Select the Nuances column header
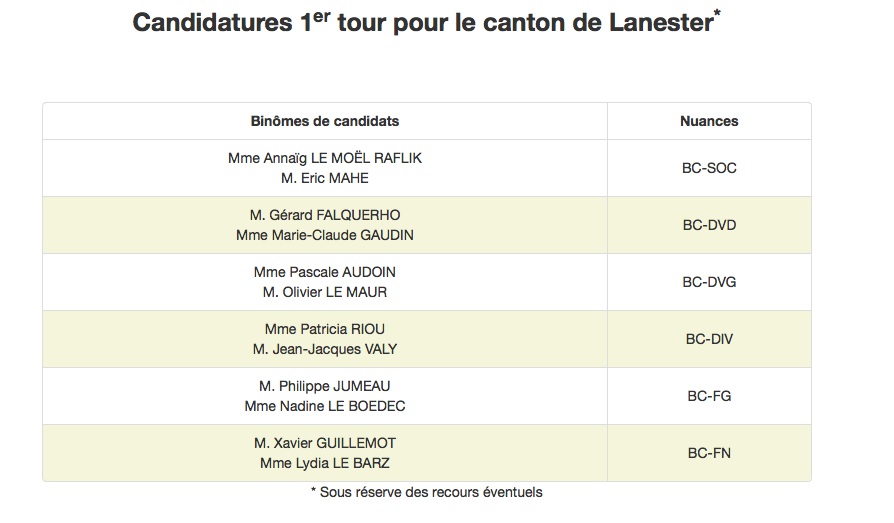 click(709, 121)
